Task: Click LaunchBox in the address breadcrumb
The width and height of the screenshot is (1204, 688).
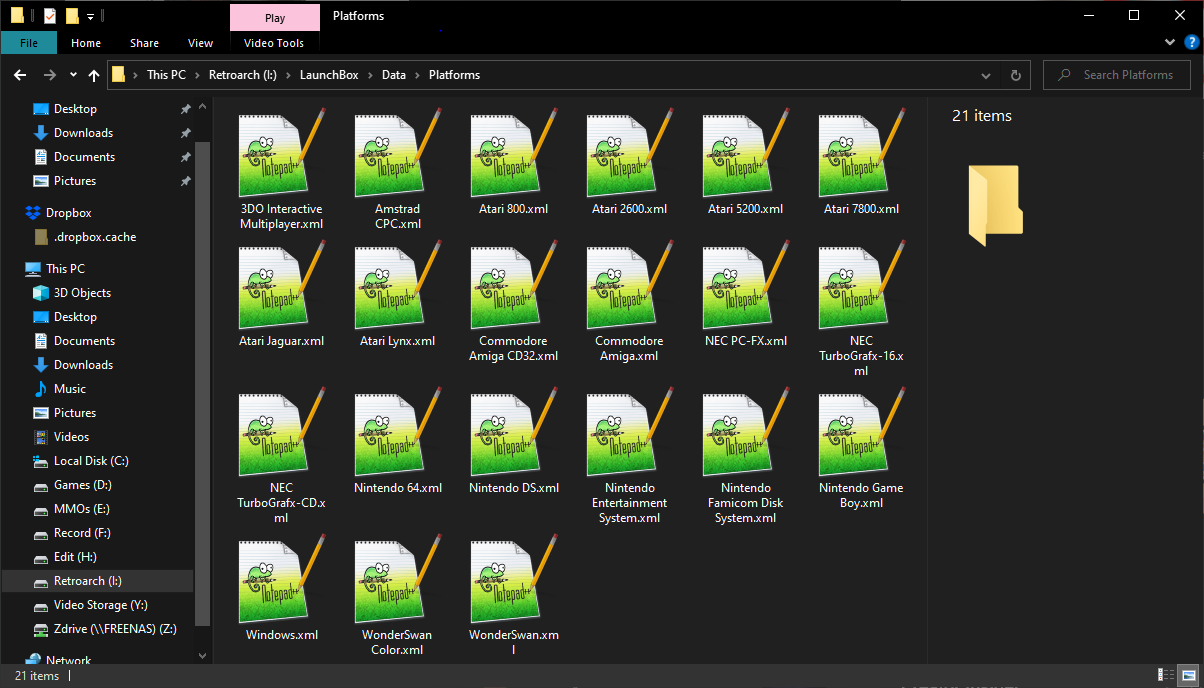Action: (329, 75)
